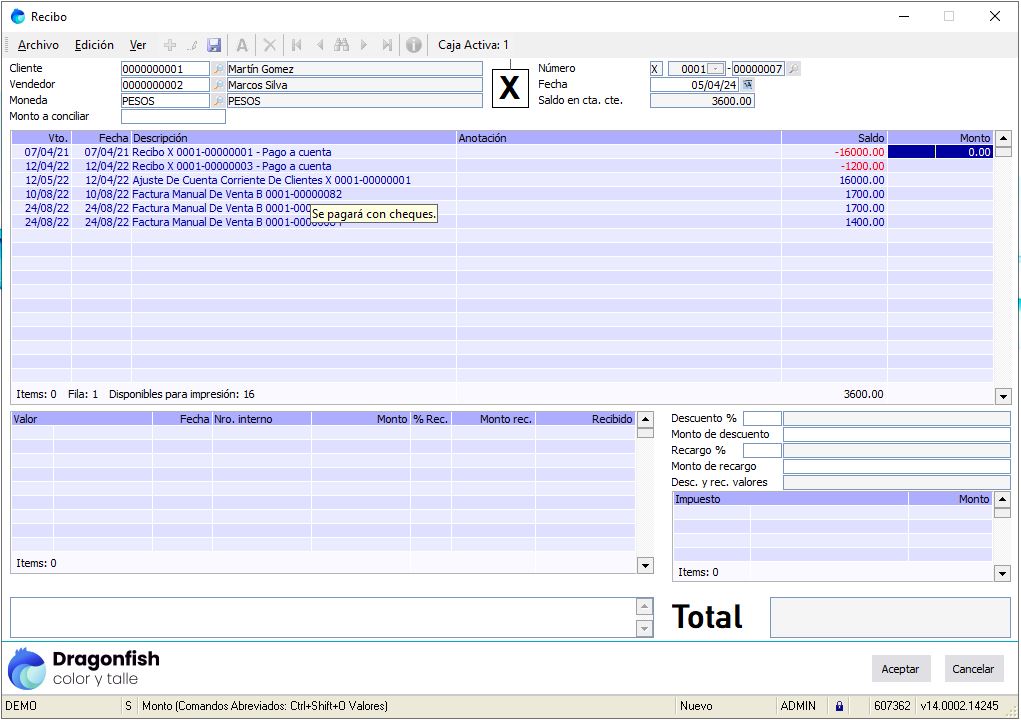Go to first record icon
The width and height of the screenshot is (1021, 720).
tap(297, 45)
